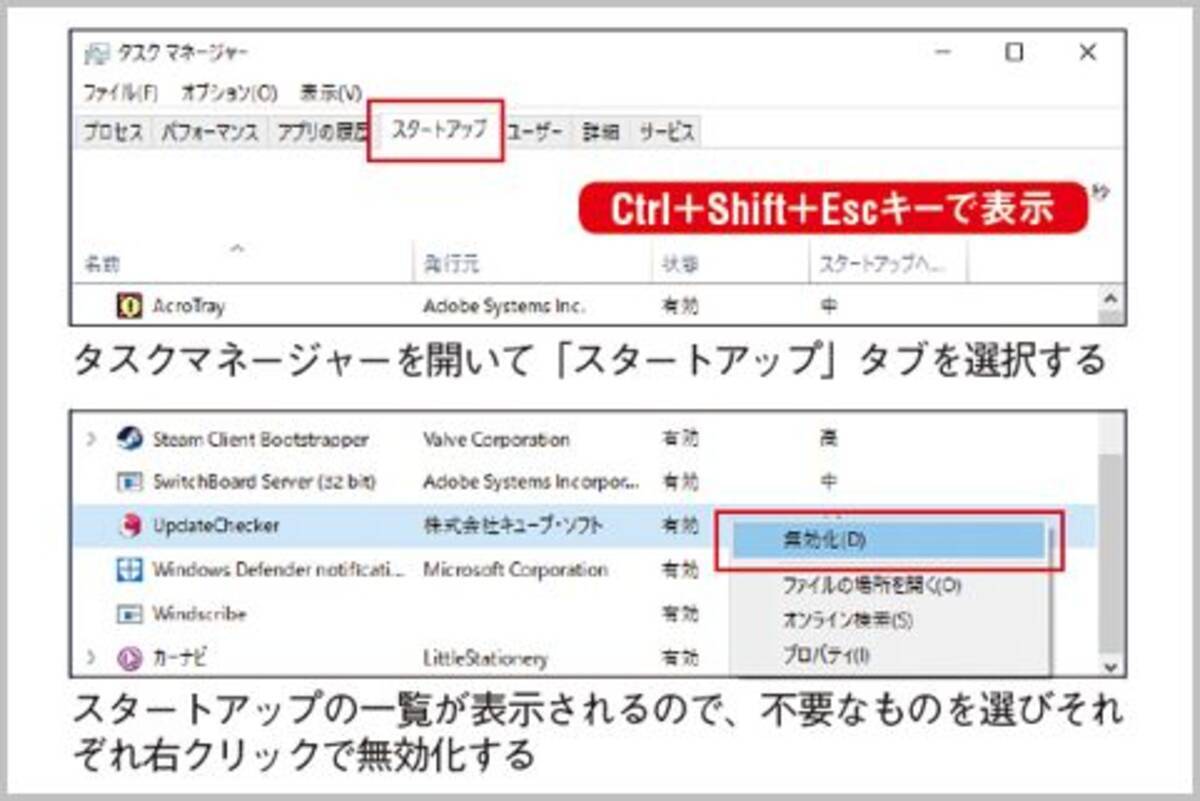Open the スタートアップ tab

pos(438,130)
